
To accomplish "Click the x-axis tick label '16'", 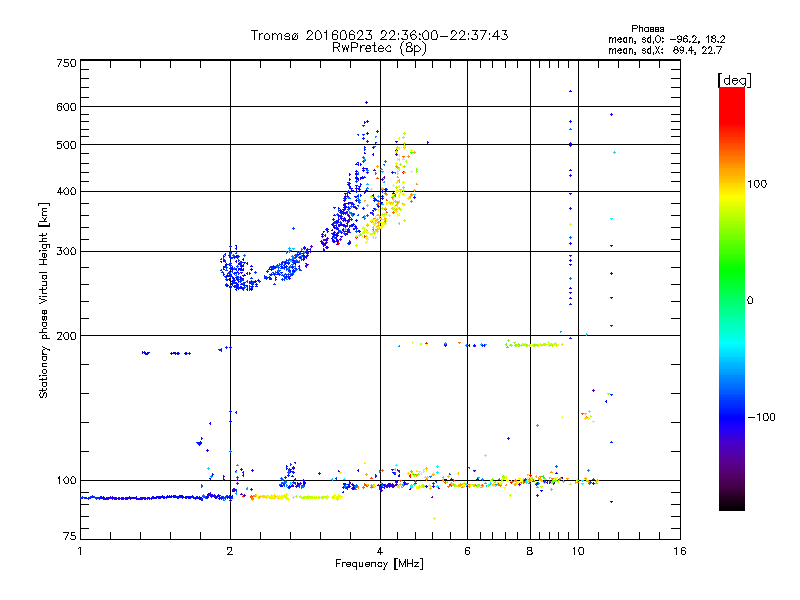I will pos(680,551).
